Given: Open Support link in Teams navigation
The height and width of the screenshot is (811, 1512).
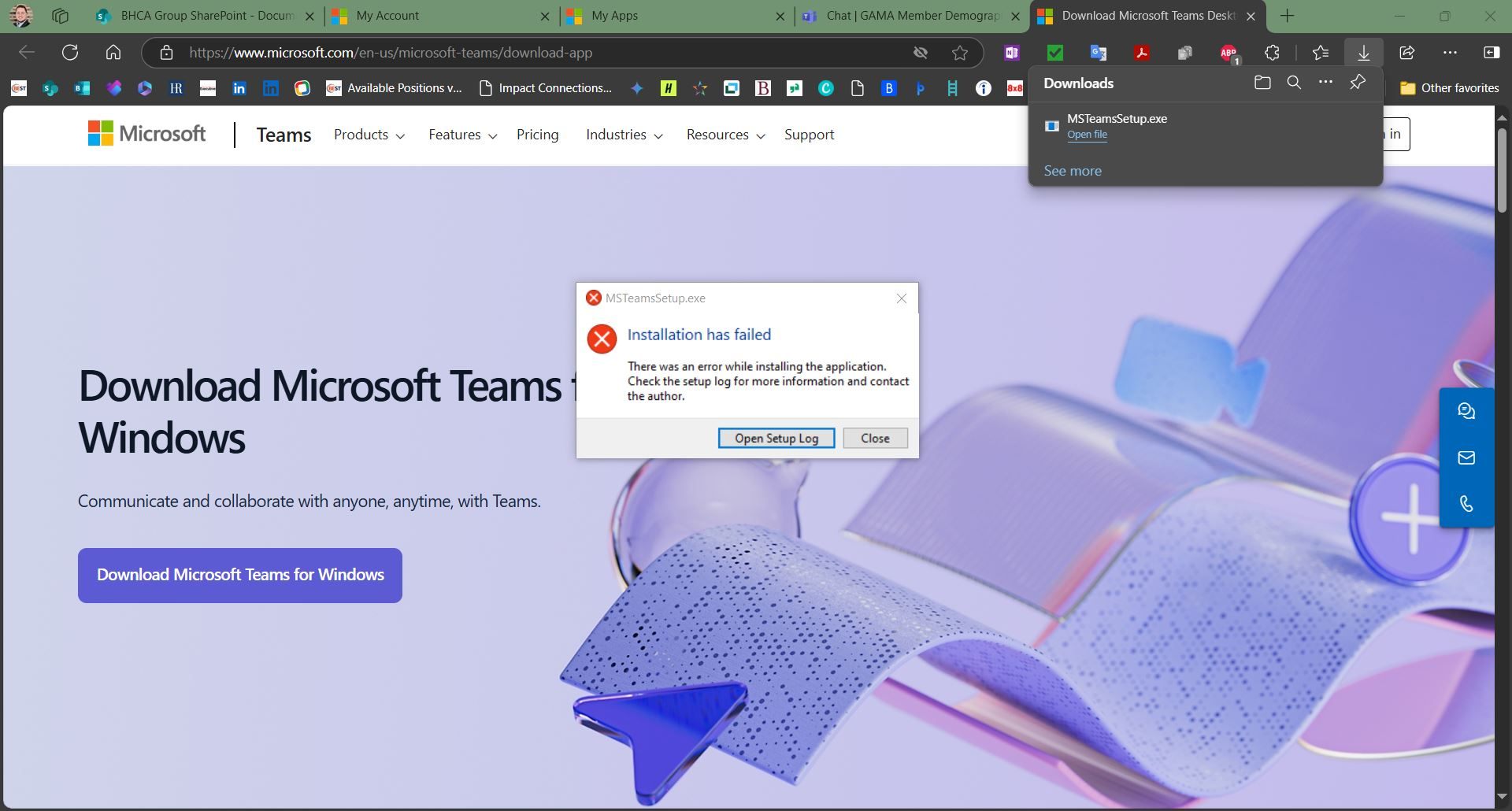Looking at the screenshot, I should coord(809,135).
